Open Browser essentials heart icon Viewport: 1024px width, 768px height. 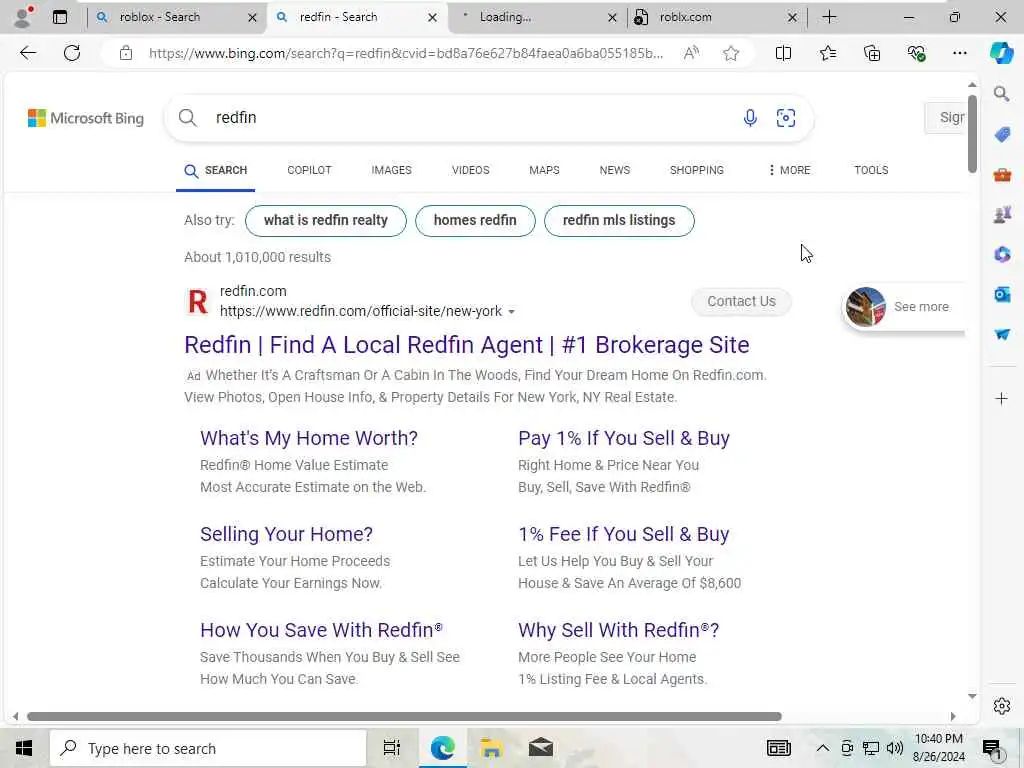point(916,53)
